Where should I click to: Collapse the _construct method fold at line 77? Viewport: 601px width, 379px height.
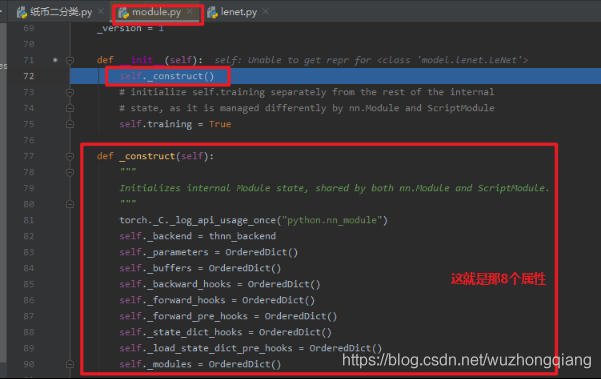[70, 156]
